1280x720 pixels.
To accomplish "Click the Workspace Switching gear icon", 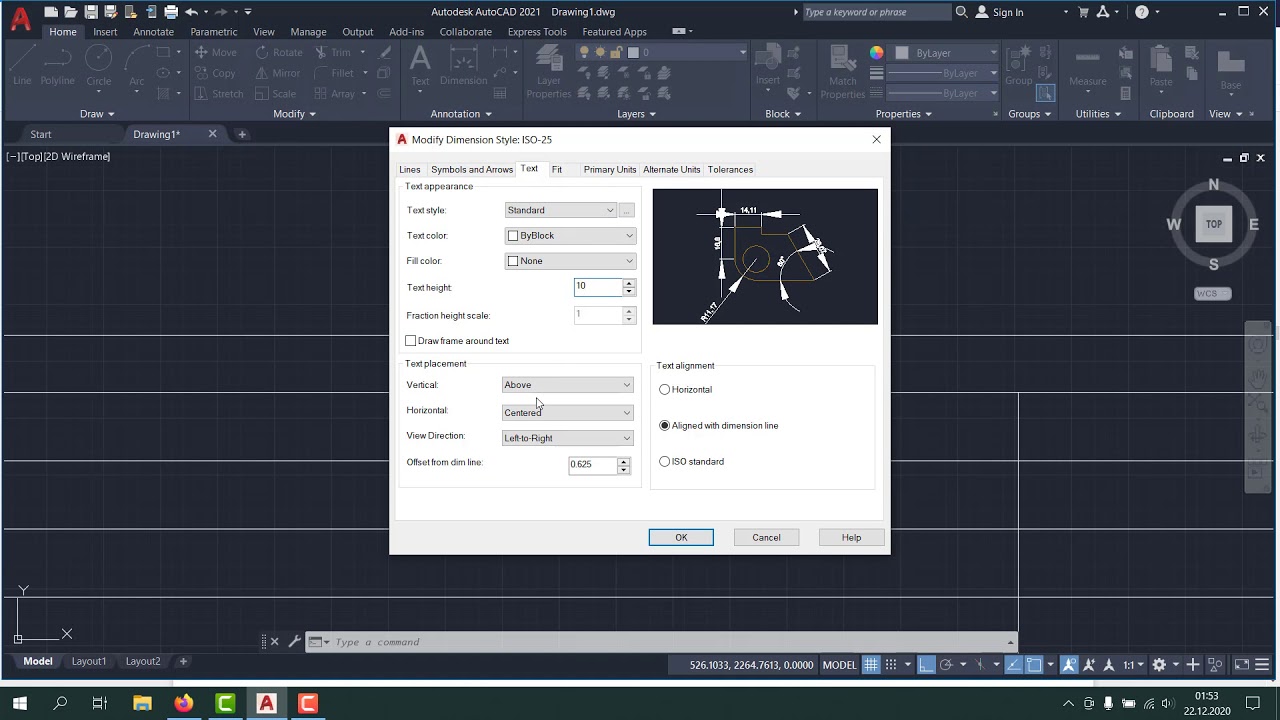I will pos(1159,665).
